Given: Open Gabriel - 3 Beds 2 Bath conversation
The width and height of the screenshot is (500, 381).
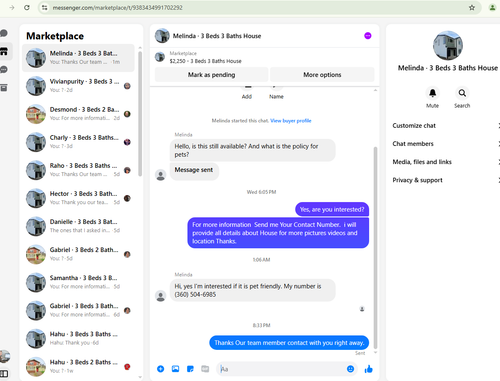Looking at the screenshot, I should pyautogui.click(x=78, y=254).
